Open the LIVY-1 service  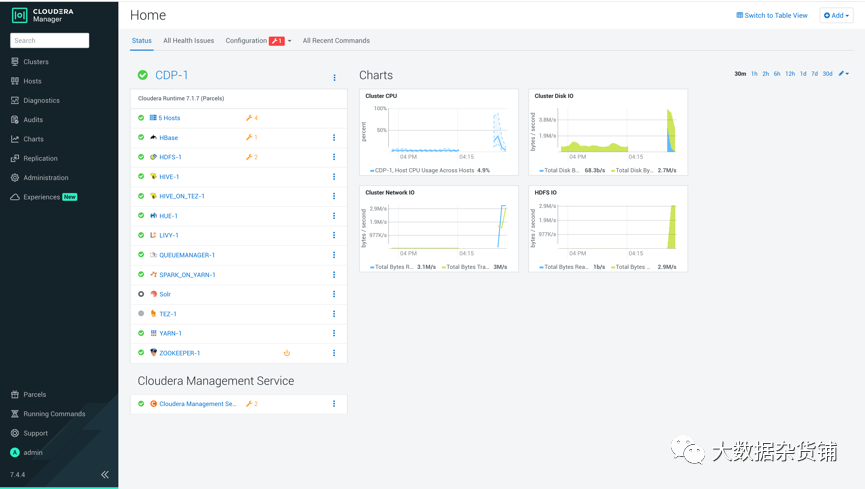pos(169,236)
